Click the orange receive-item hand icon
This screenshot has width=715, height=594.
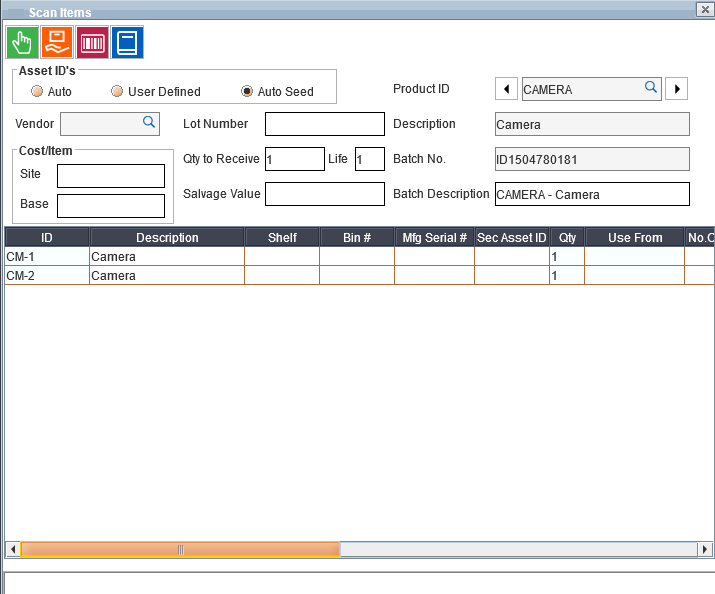pos(57,43)
